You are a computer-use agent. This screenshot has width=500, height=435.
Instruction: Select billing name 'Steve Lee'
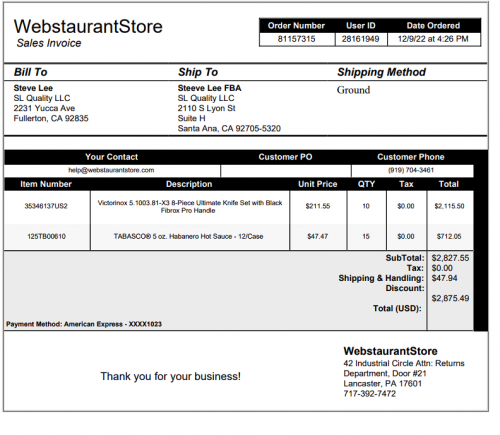point(33,88)
